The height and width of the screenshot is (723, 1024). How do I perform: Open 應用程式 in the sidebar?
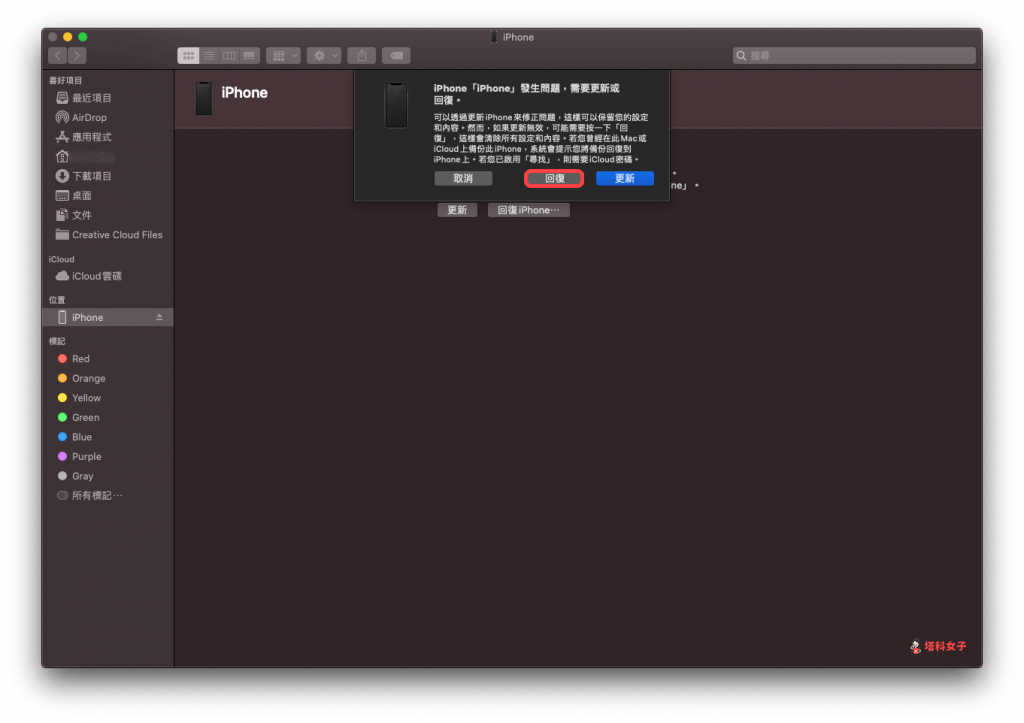pyautogui.click(x=108, y=137)
